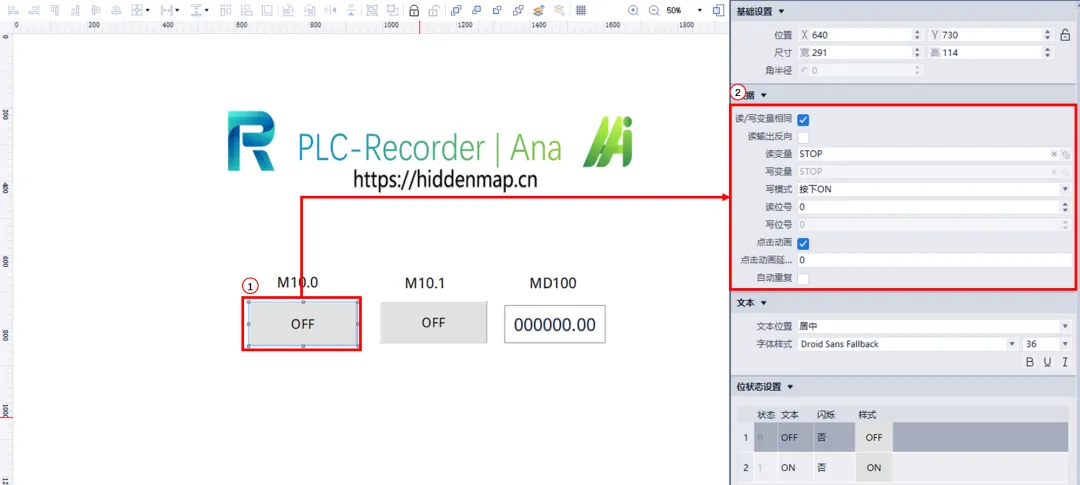Click the center horizontally alignment icon
Image resolution: width=1080 pixels, height=485 pixels.
click(96, 10)
